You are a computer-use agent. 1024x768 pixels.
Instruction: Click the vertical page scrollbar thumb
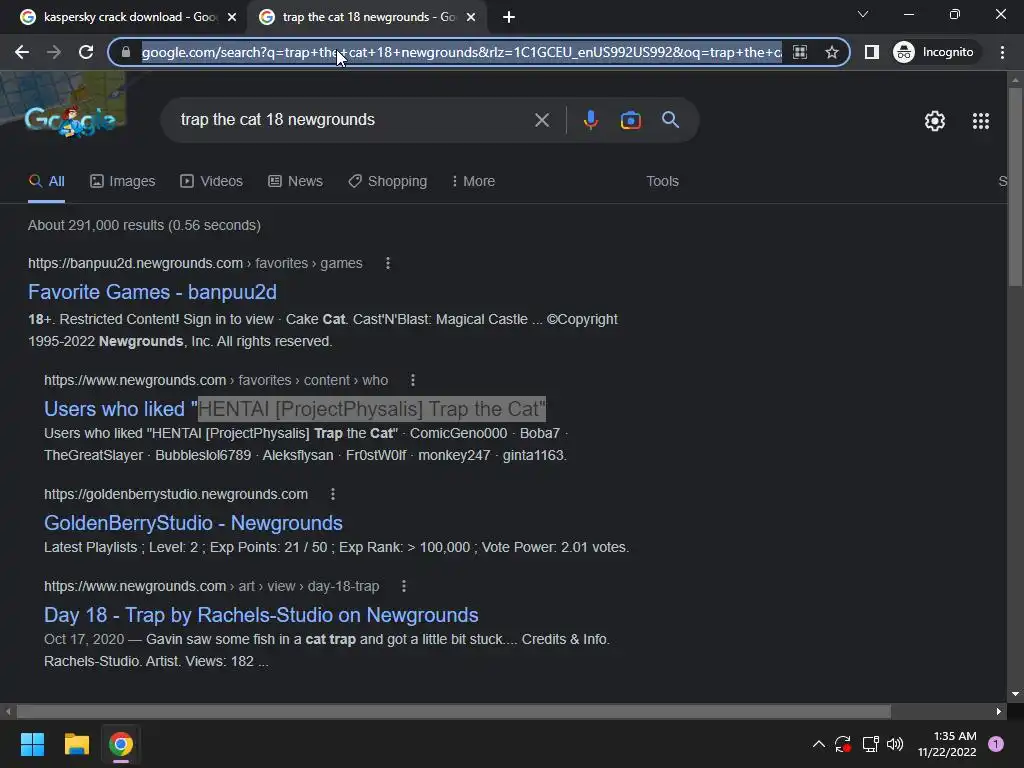1015,186
